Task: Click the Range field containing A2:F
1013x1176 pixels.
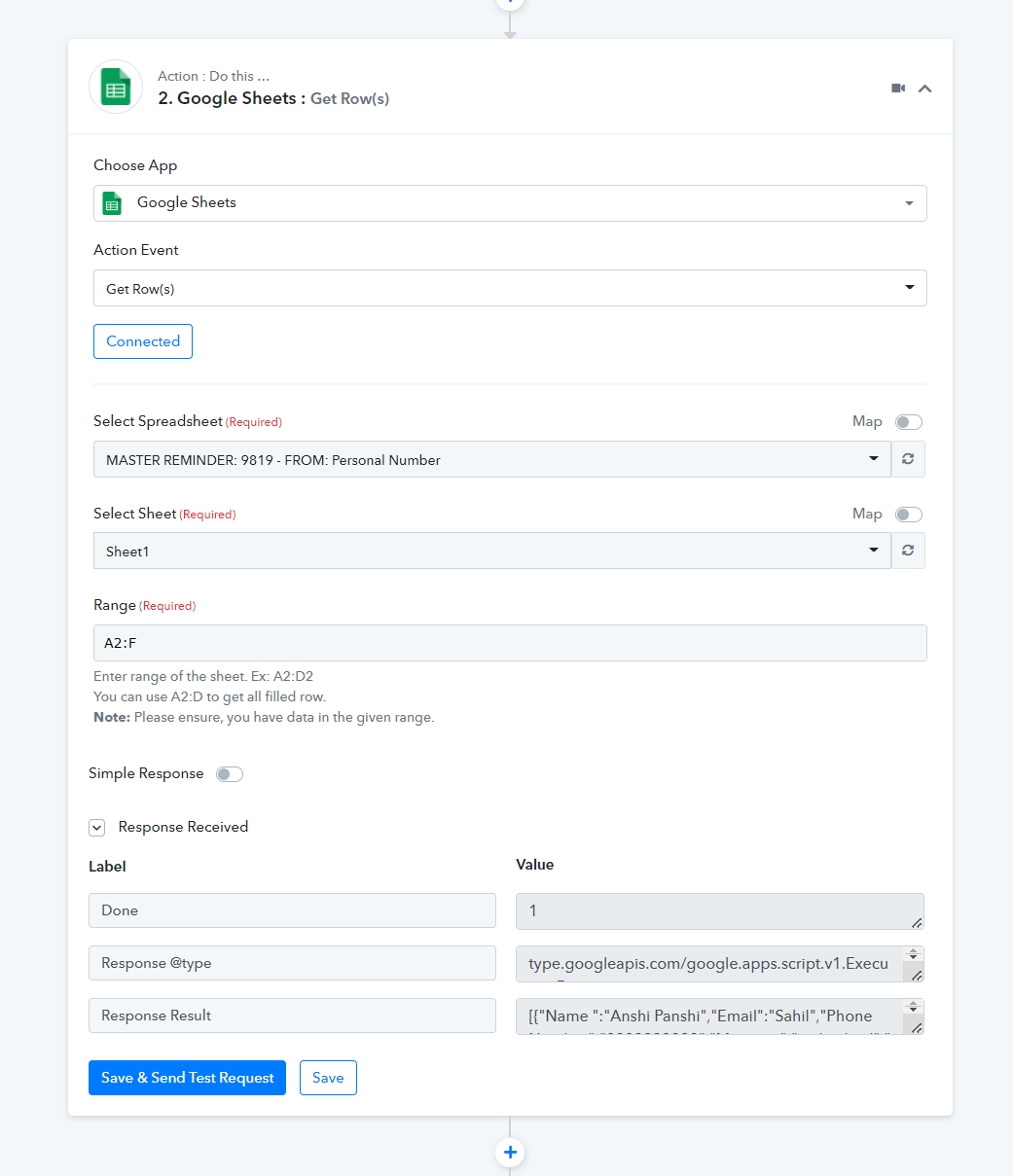Action: [x=510, y=643]
